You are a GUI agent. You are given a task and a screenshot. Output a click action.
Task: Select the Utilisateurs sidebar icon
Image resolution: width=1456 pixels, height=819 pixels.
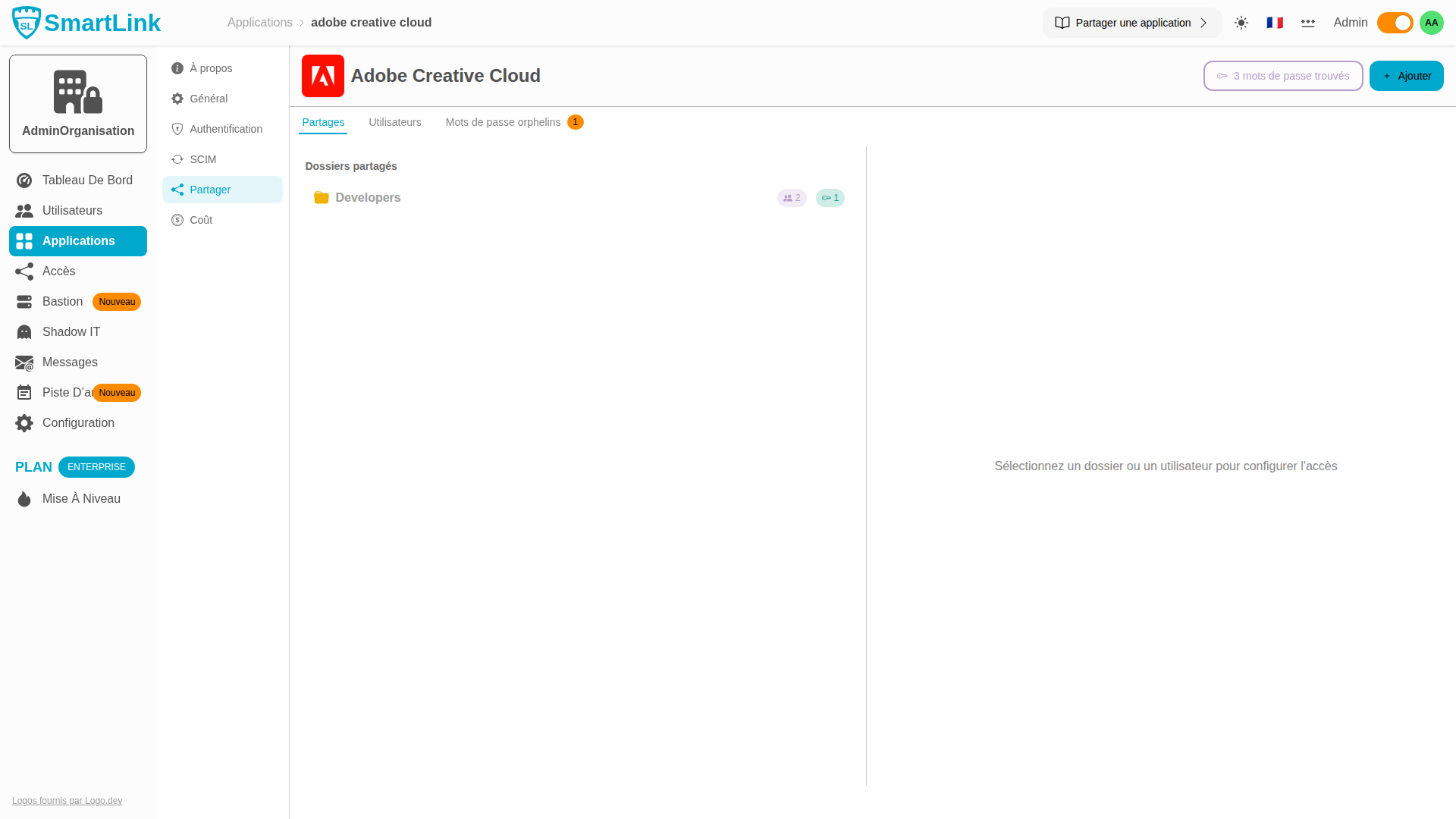tap(24, 210)
